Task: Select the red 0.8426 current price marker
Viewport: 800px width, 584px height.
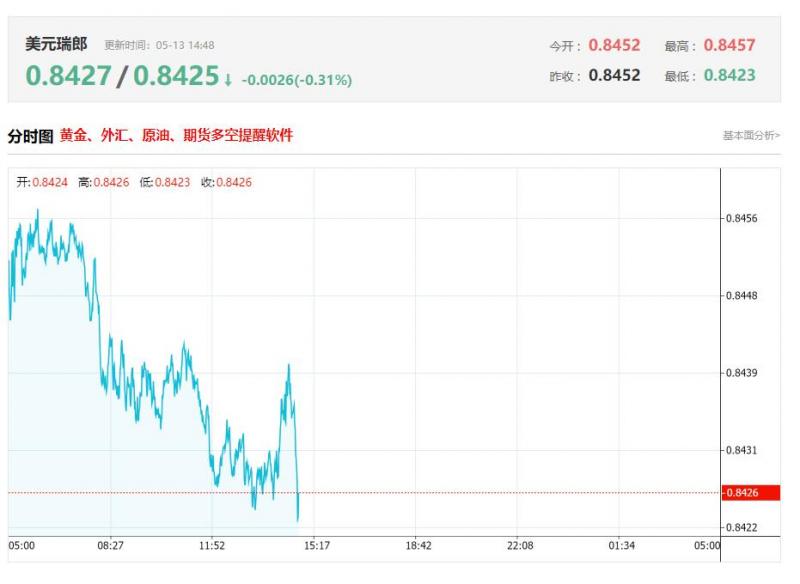Action: tap(751, 493)
